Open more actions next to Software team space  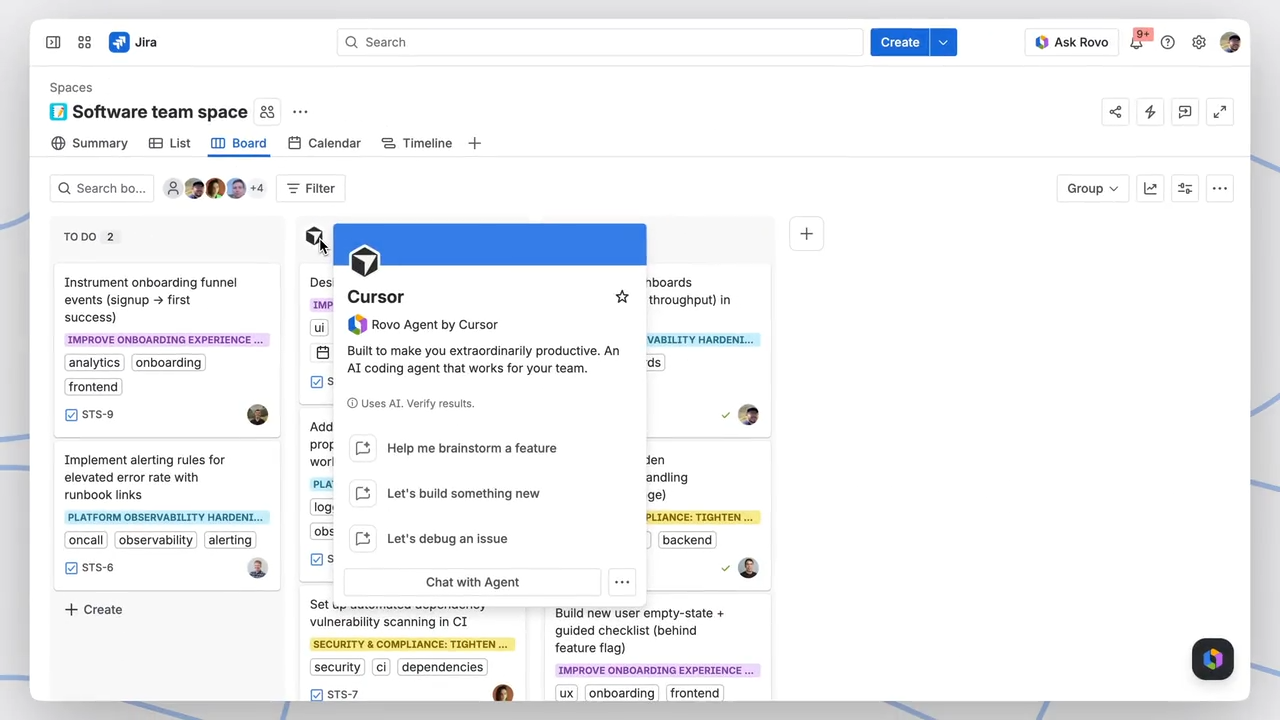pos(300,112)
